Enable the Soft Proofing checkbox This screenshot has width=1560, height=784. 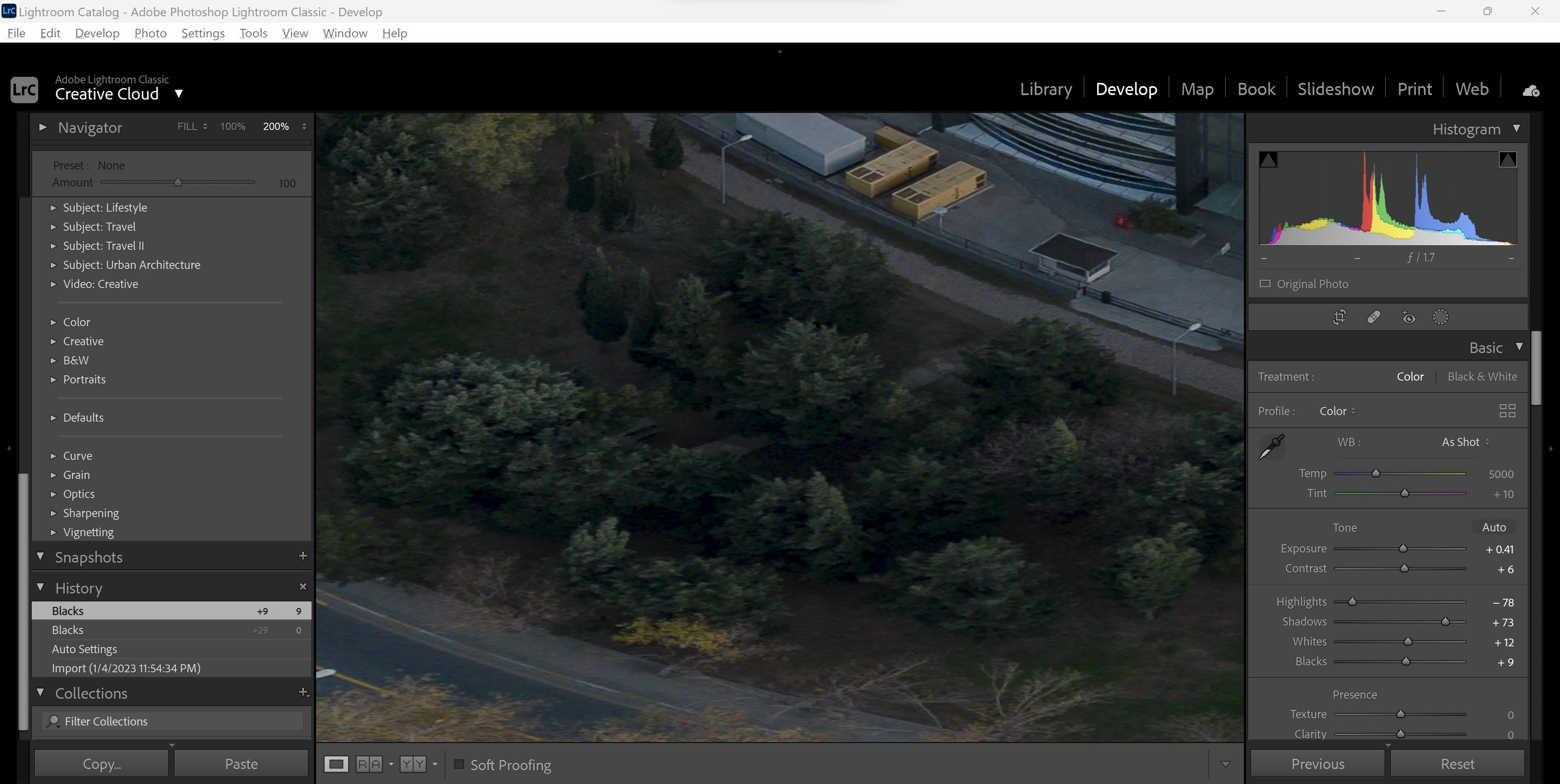pos(459,764)
